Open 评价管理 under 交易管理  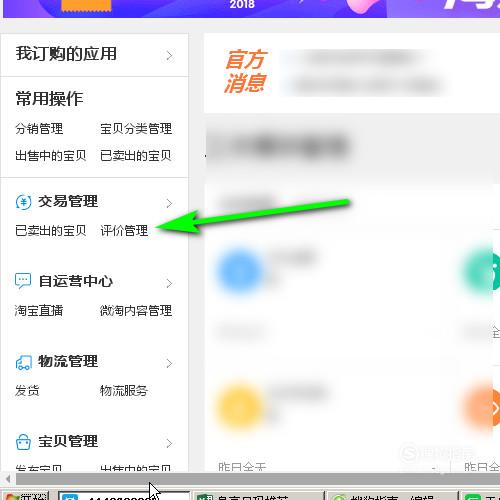pos(124,231)
